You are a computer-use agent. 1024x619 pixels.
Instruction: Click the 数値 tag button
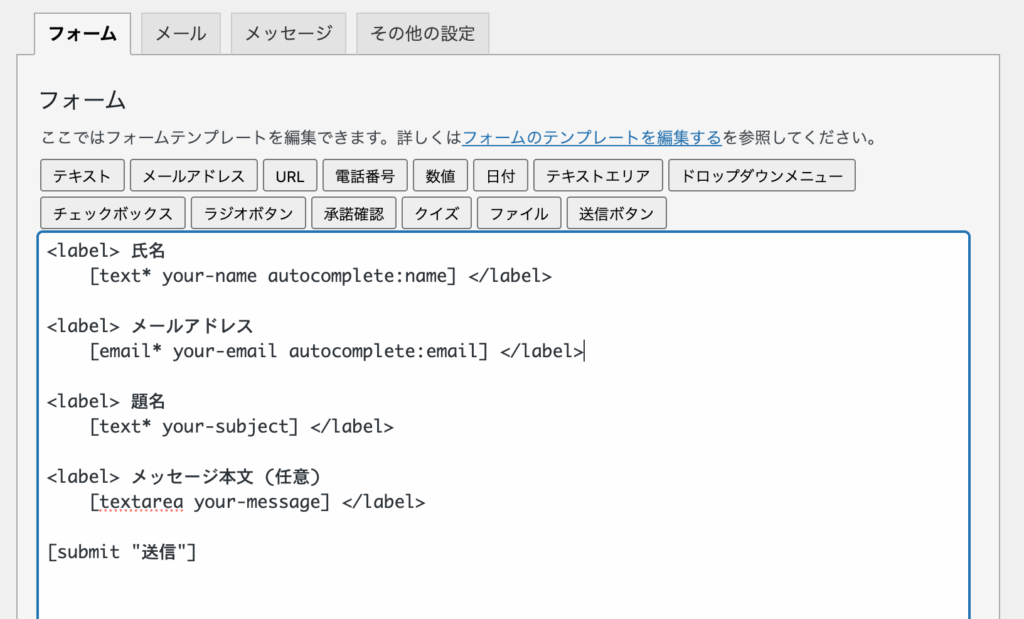pyautogui.click(x=440, y=176)
